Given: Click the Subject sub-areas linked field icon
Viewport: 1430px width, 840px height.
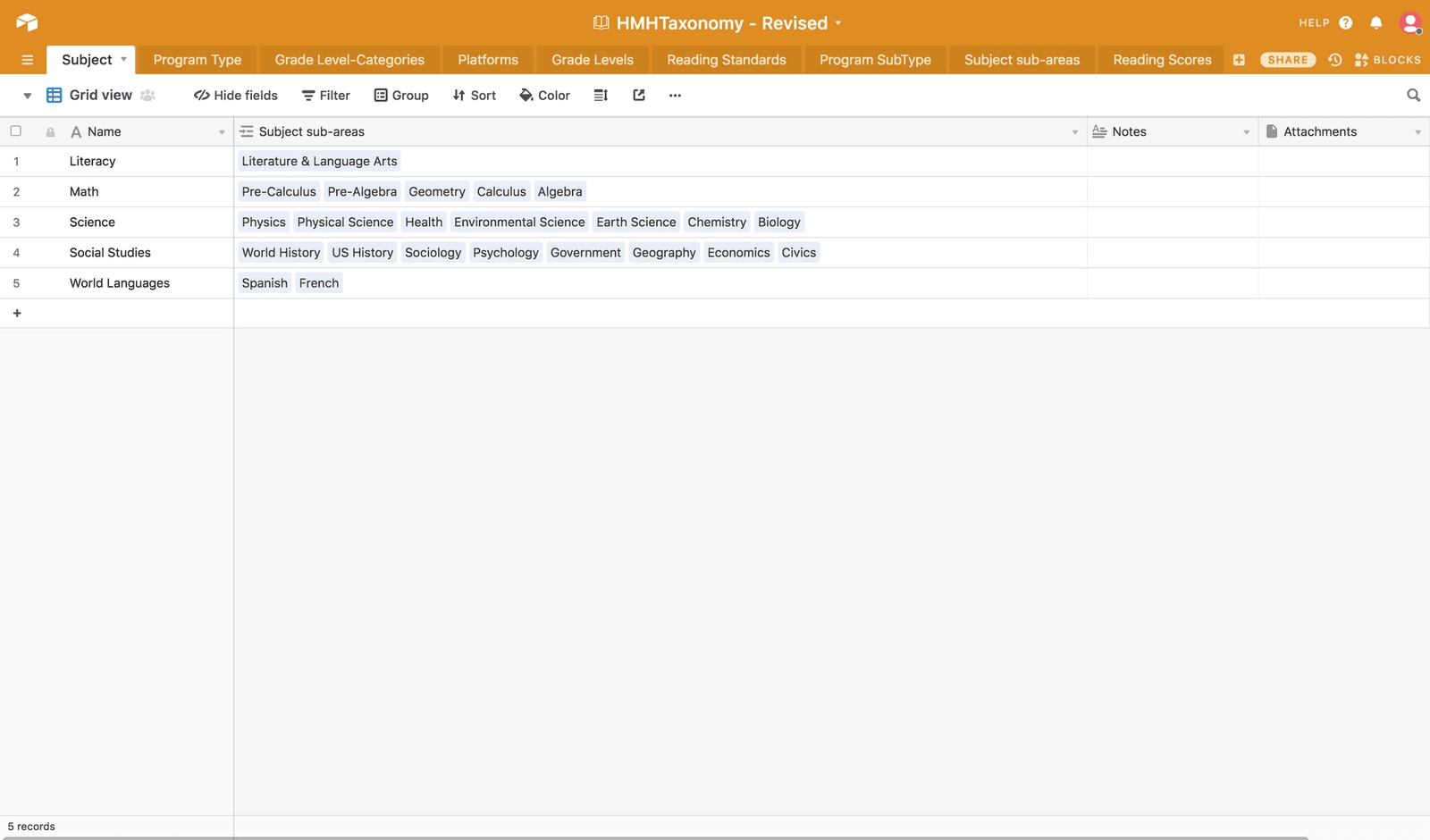Looking at the screenshot, I should pos(247,131).
